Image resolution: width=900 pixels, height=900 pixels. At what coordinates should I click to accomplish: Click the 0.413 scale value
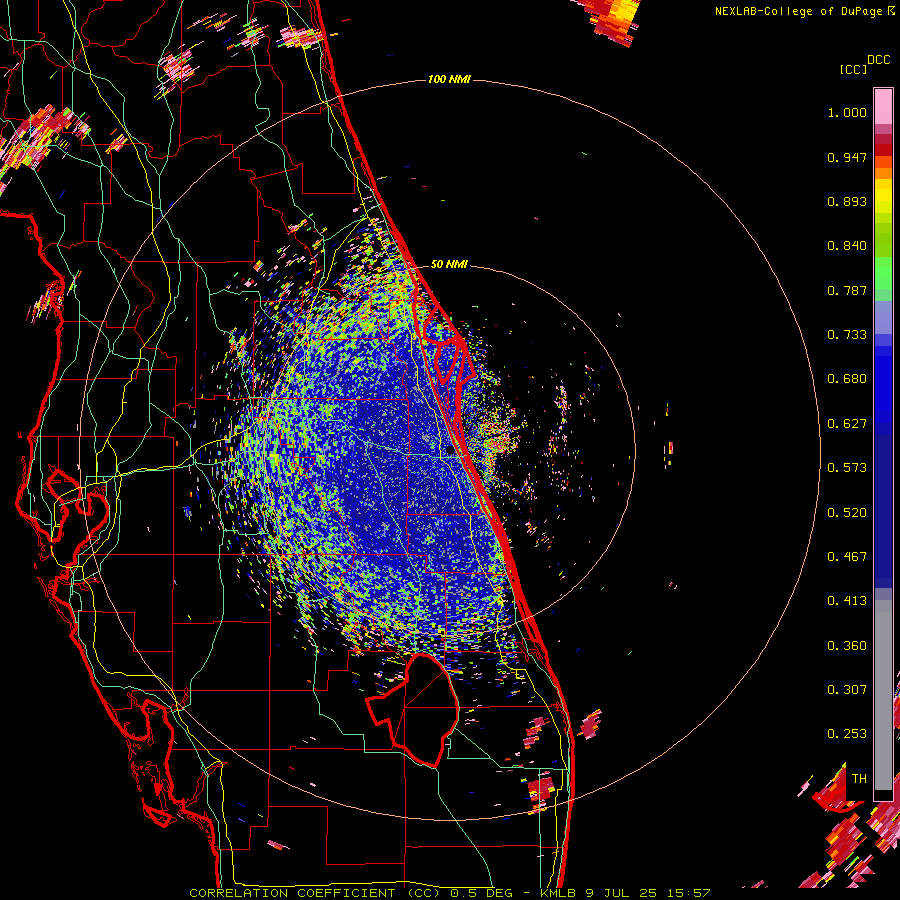[847, 601]
